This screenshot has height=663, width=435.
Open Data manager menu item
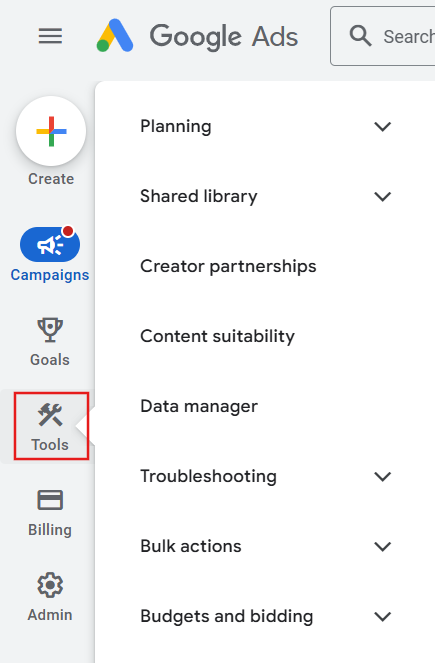pos(199,407)
